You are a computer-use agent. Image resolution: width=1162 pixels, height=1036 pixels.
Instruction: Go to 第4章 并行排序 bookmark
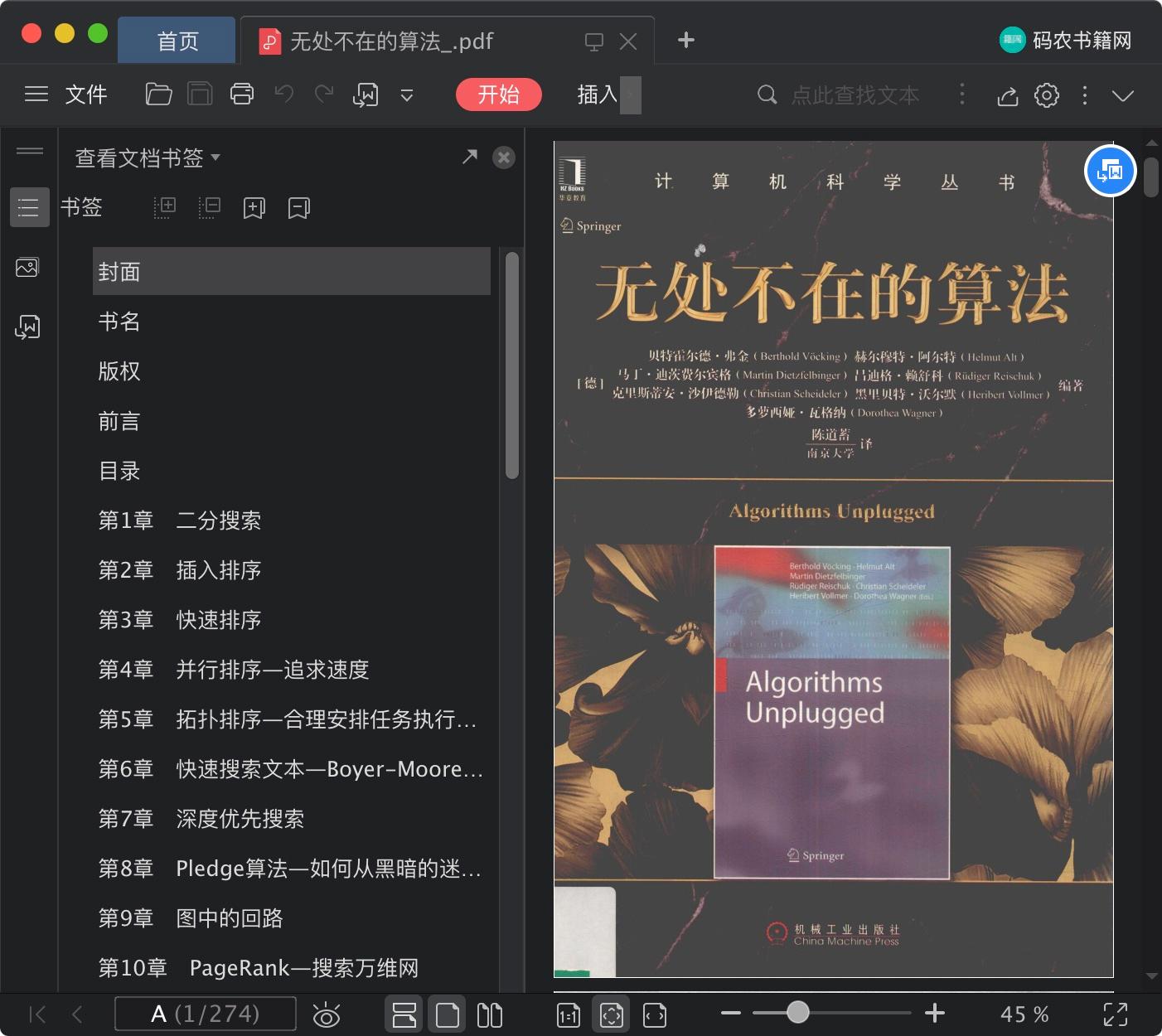pos(292,670)
